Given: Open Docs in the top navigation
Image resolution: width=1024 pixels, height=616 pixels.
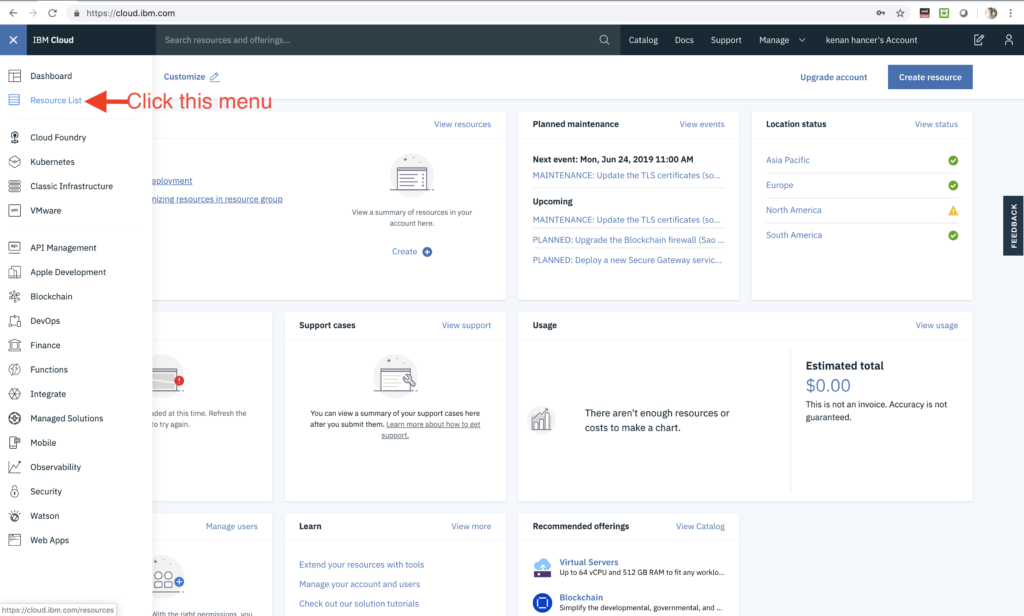Looking at the screenshot, I should point(684,40).
